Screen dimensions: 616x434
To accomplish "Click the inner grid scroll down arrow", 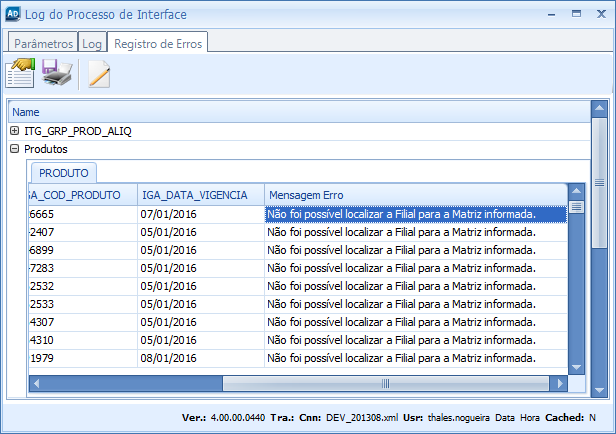I will click(576, 367).
